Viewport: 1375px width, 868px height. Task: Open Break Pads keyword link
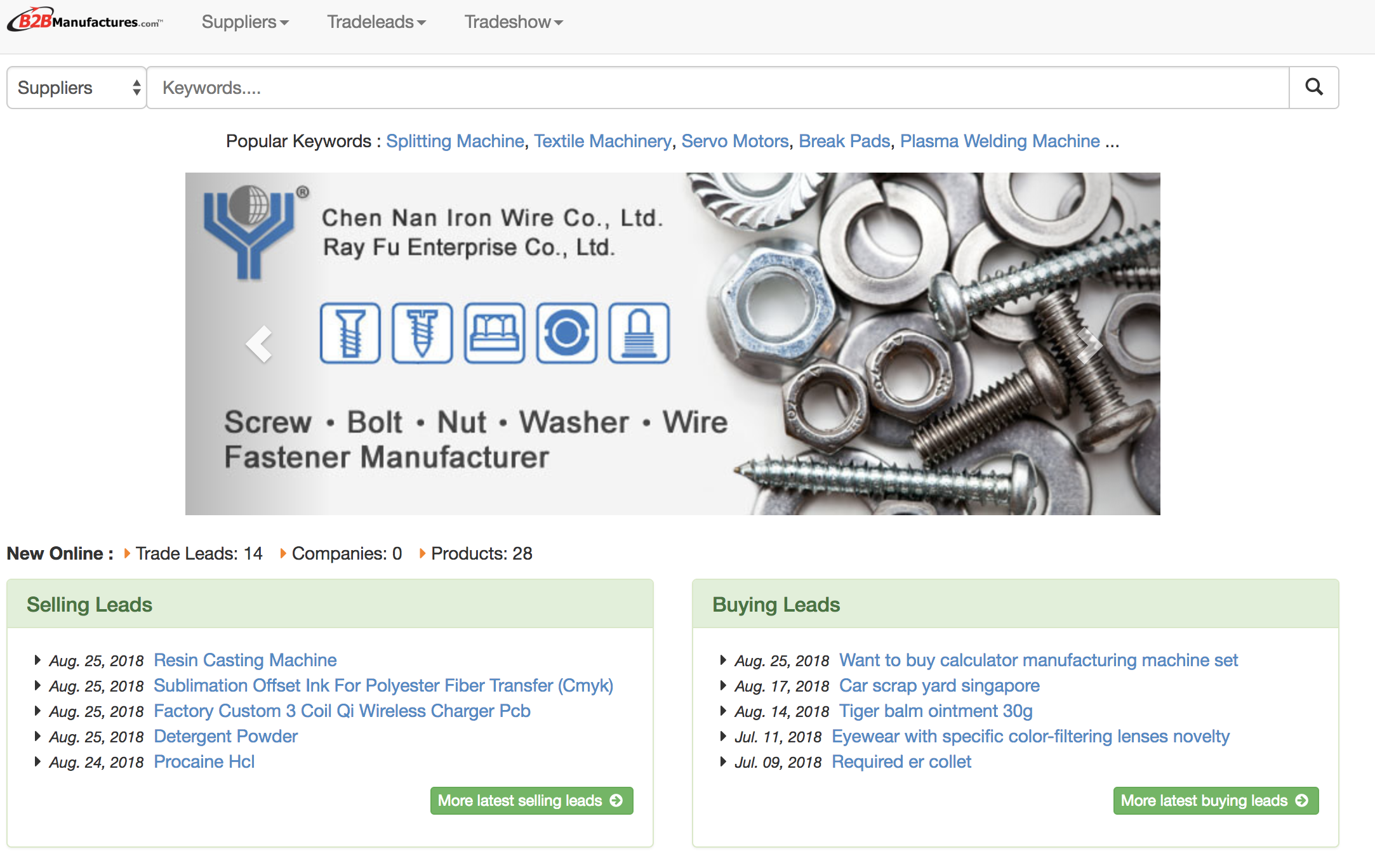844,141
